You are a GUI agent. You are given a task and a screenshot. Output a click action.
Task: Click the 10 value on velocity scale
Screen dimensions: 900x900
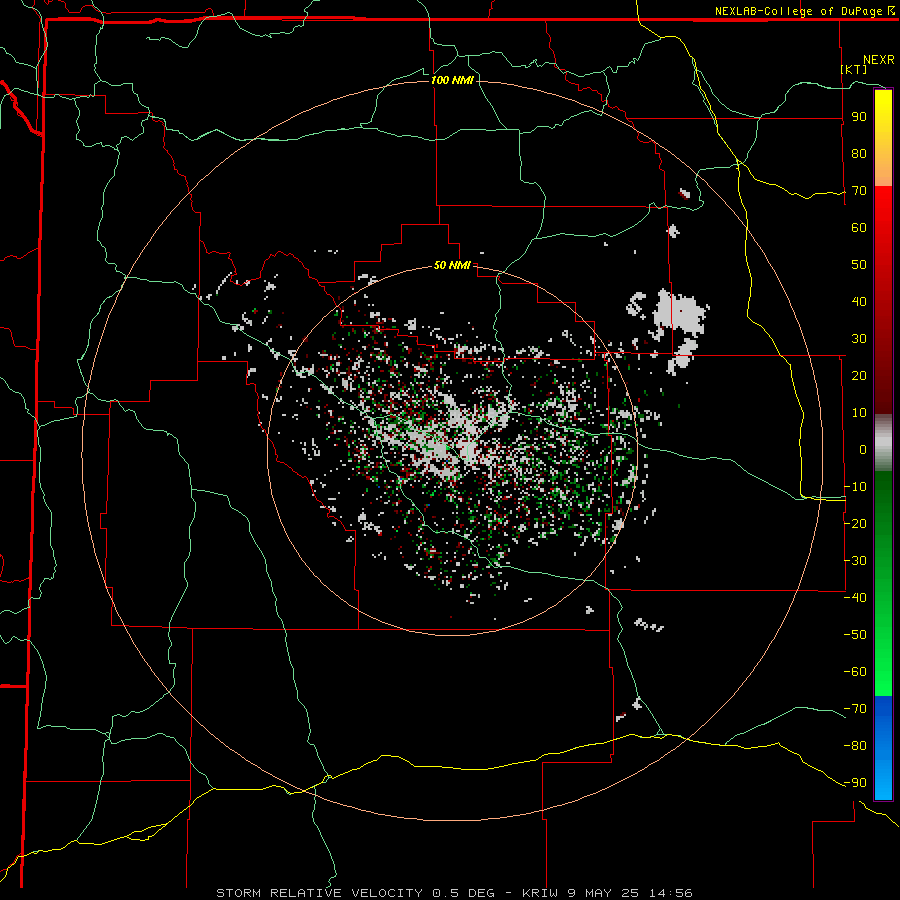pos(859,413)
